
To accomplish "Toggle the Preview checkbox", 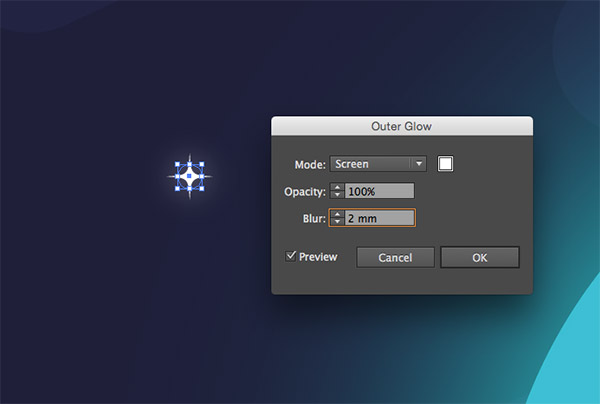I will (291, 256).
